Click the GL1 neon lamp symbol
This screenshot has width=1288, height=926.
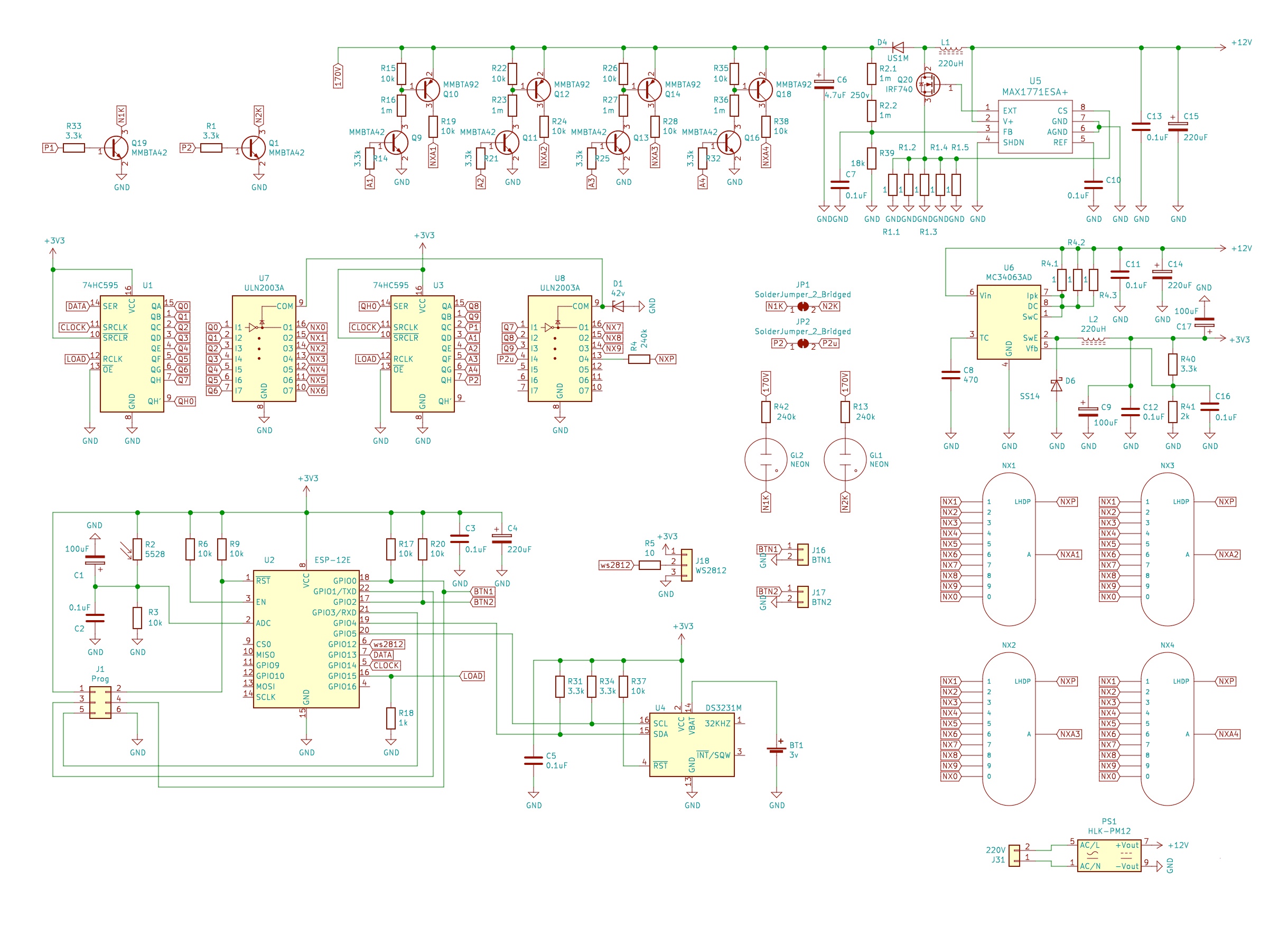click(845, 460)
